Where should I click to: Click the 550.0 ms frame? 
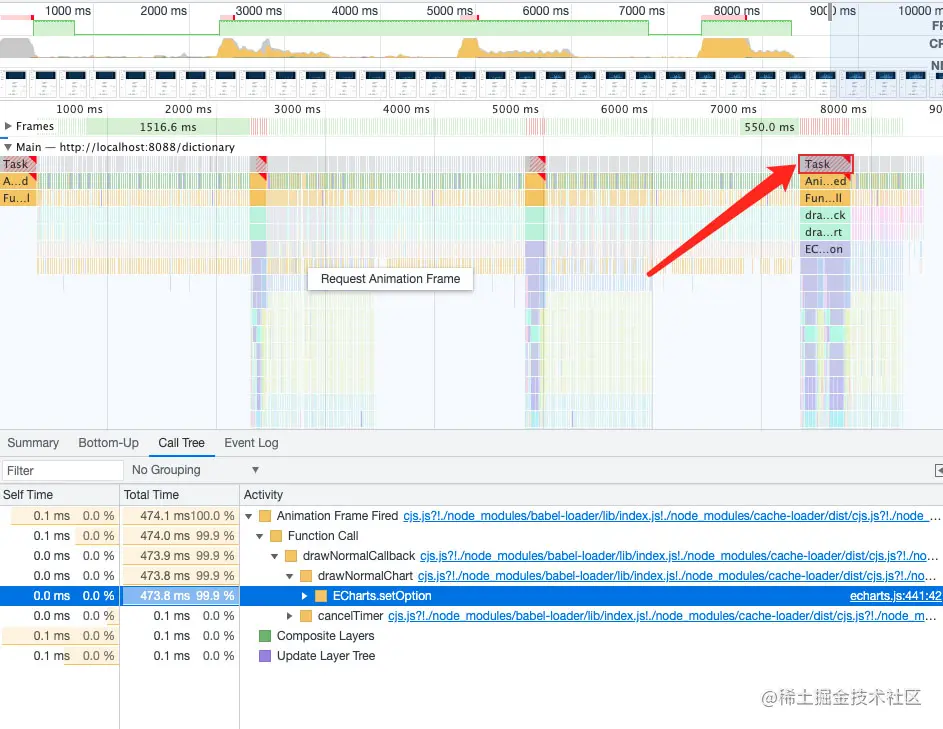pyautogui.click(x=769, y=127)
